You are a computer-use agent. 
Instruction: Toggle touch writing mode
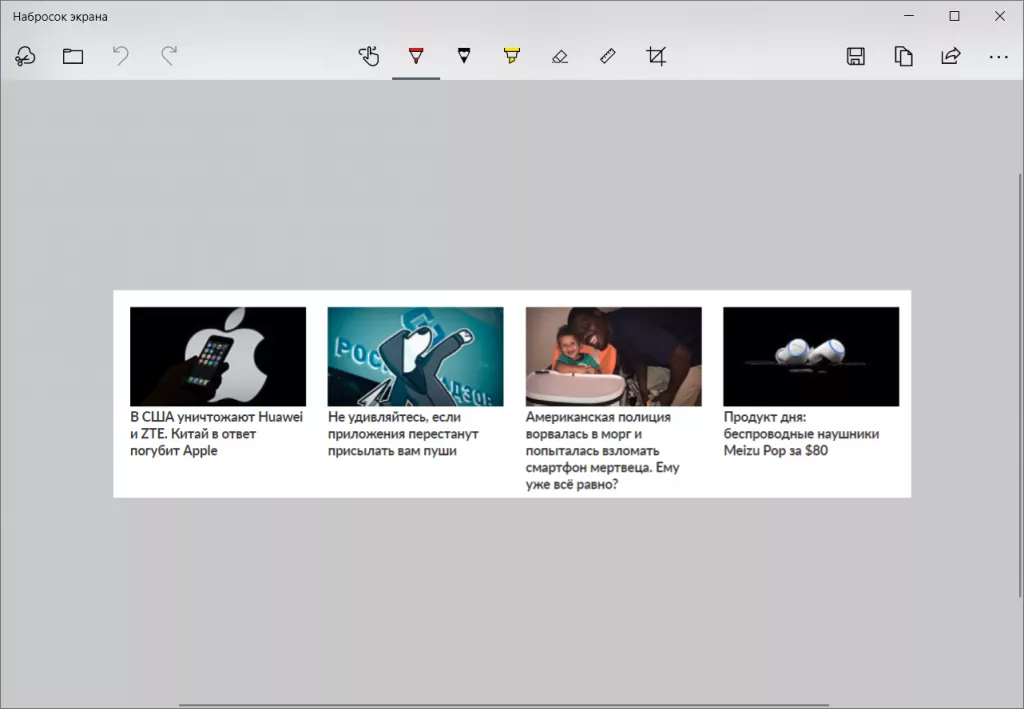(x=369, y=56)
